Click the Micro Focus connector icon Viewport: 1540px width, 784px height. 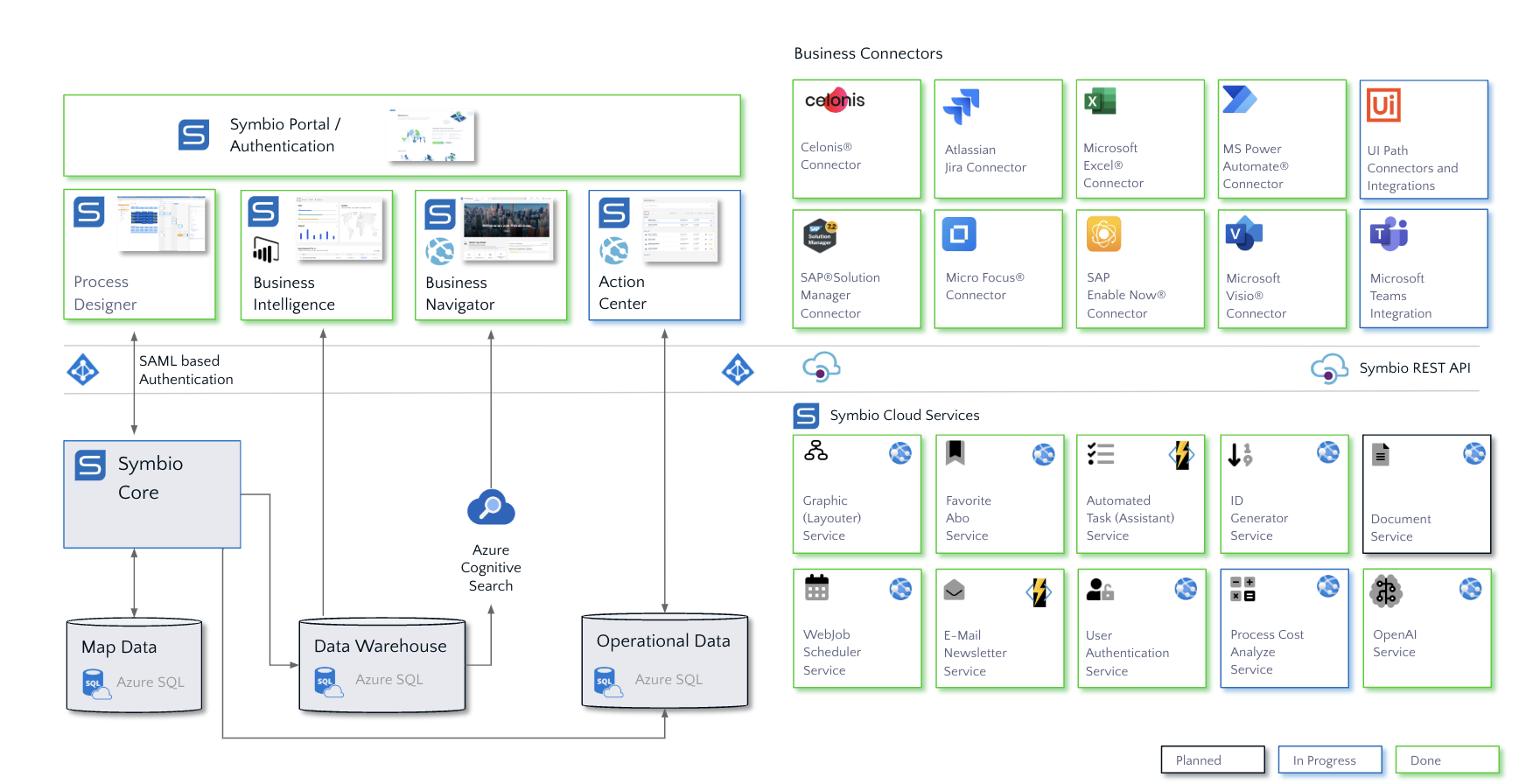click(x=959, y=234)
